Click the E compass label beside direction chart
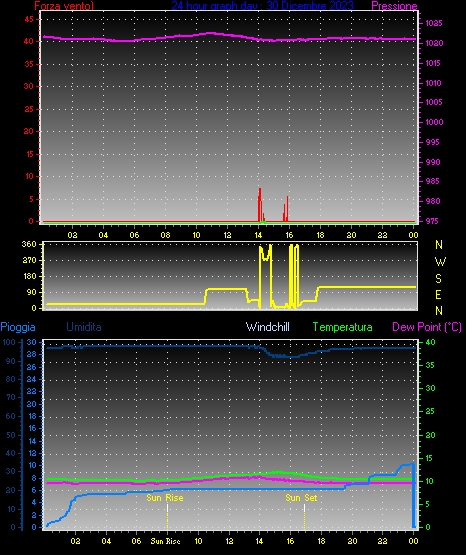466x555 pixels. (x=438, y=294)
